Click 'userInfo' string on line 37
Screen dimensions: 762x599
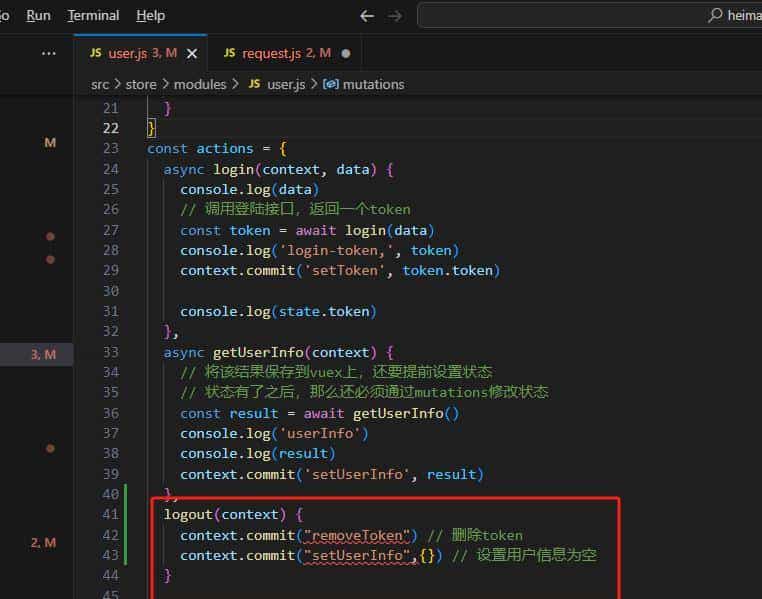coord(320,433)
